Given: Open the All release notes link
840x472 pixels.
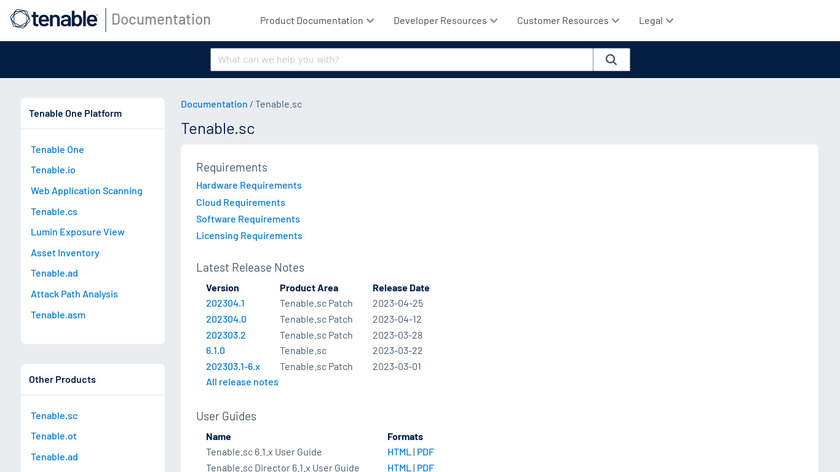Looking at the screenshot, I should point(242,382).
